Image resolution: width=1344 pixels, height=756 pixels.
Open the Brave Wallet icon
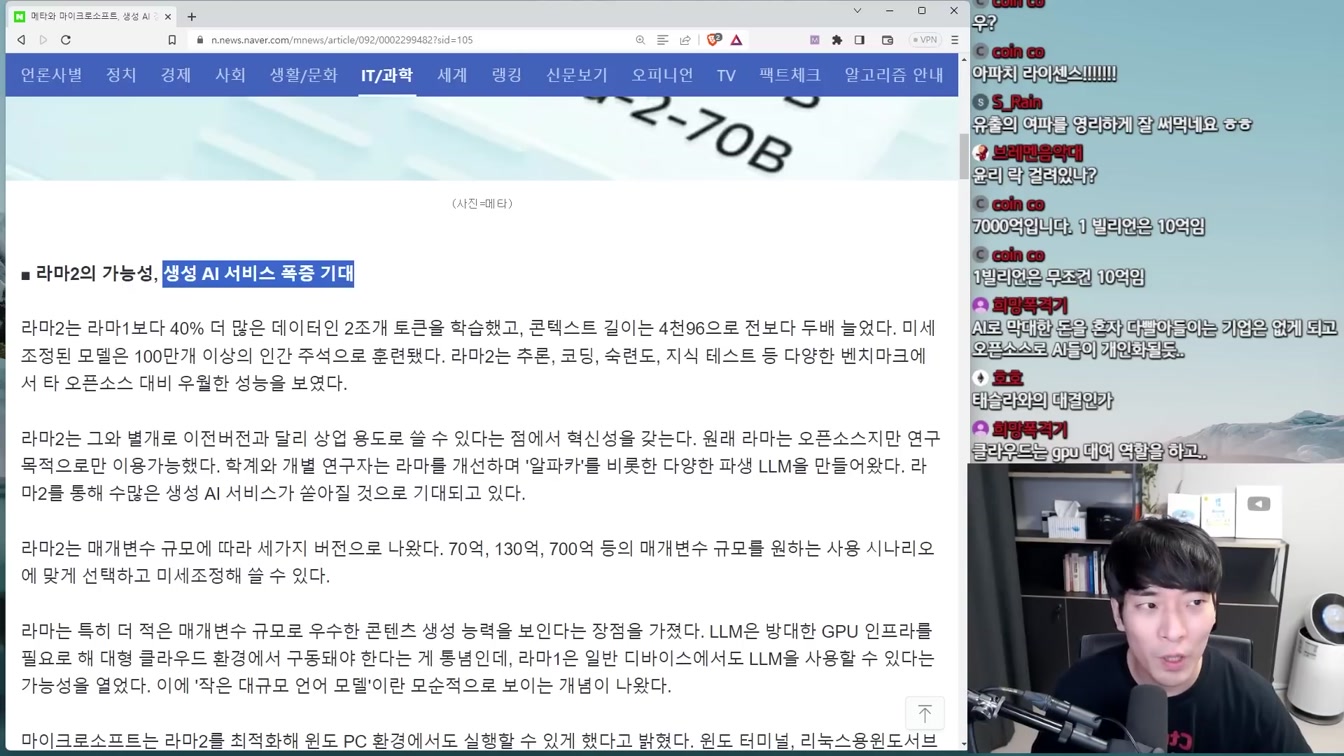pos(887,40)
